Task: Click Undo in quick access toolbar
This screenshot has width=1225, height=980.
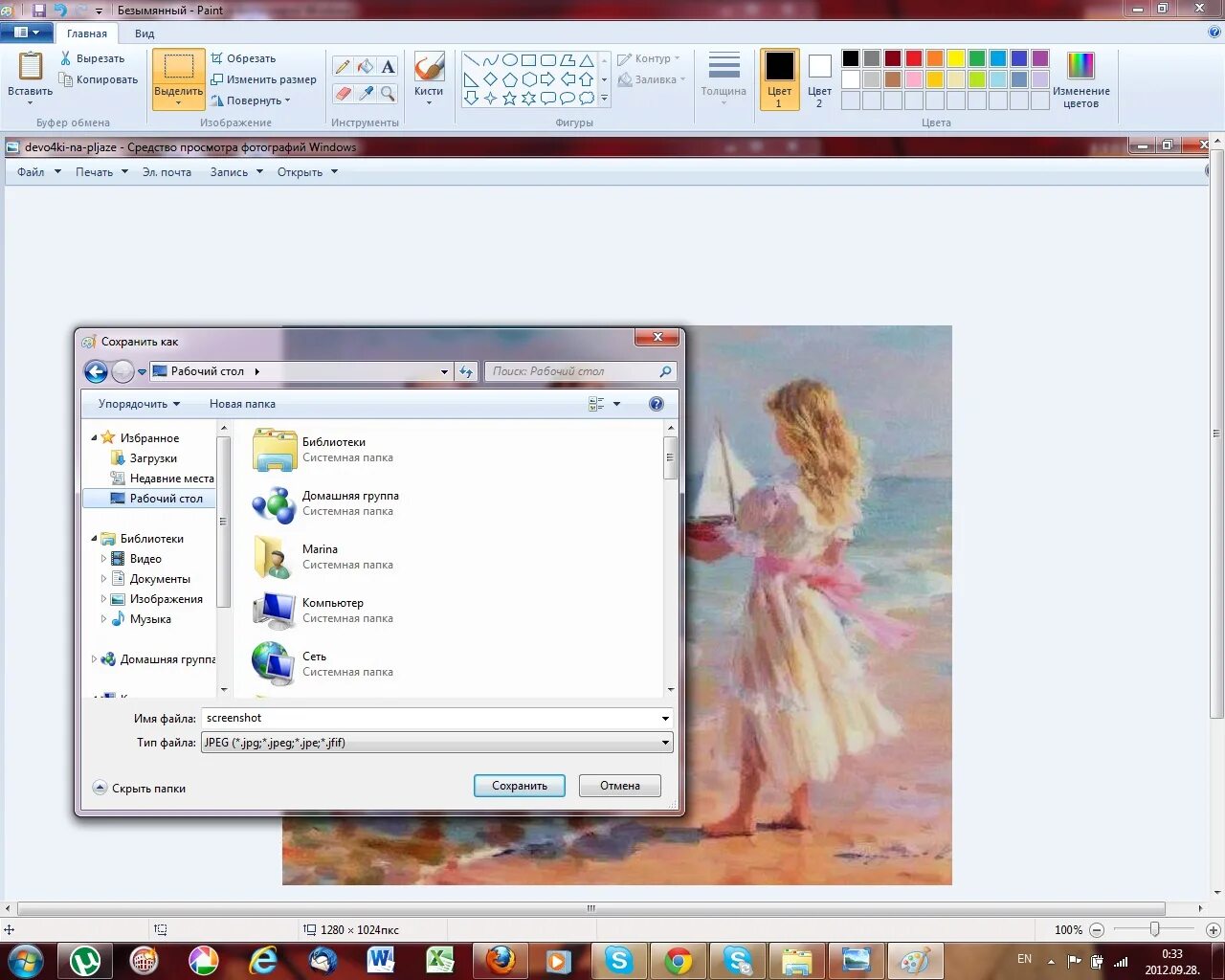Action: pyautogui.click(x=61, y=11)
